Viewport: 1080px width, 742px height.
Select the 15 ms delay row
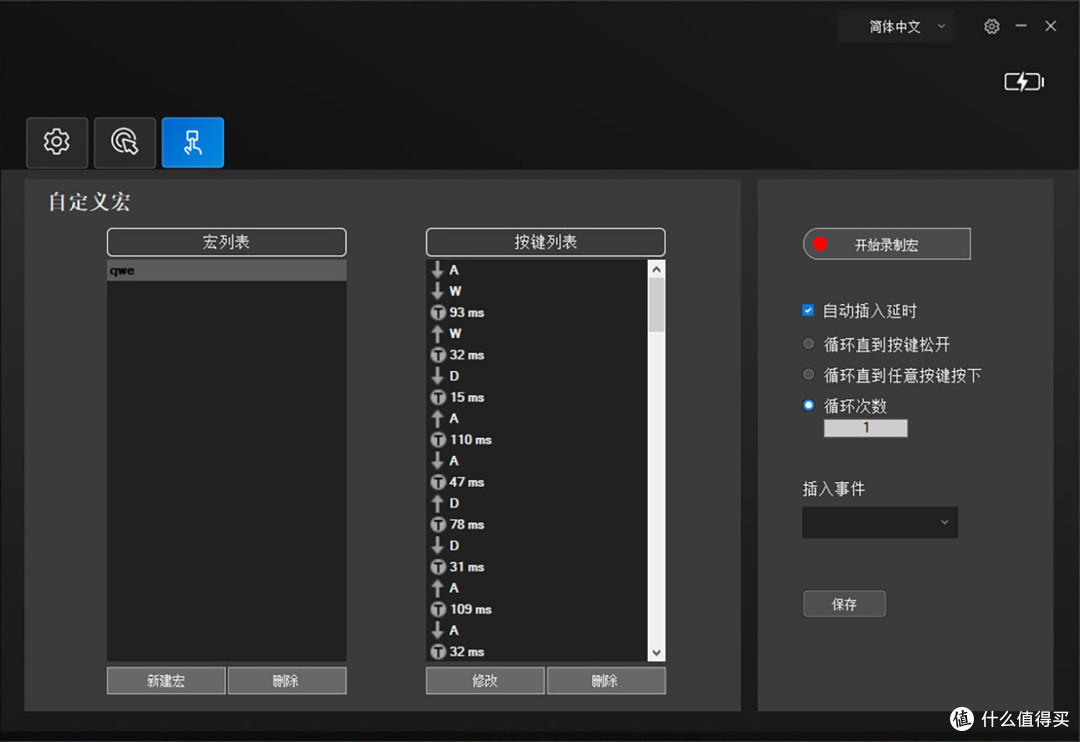pos(537,398)
